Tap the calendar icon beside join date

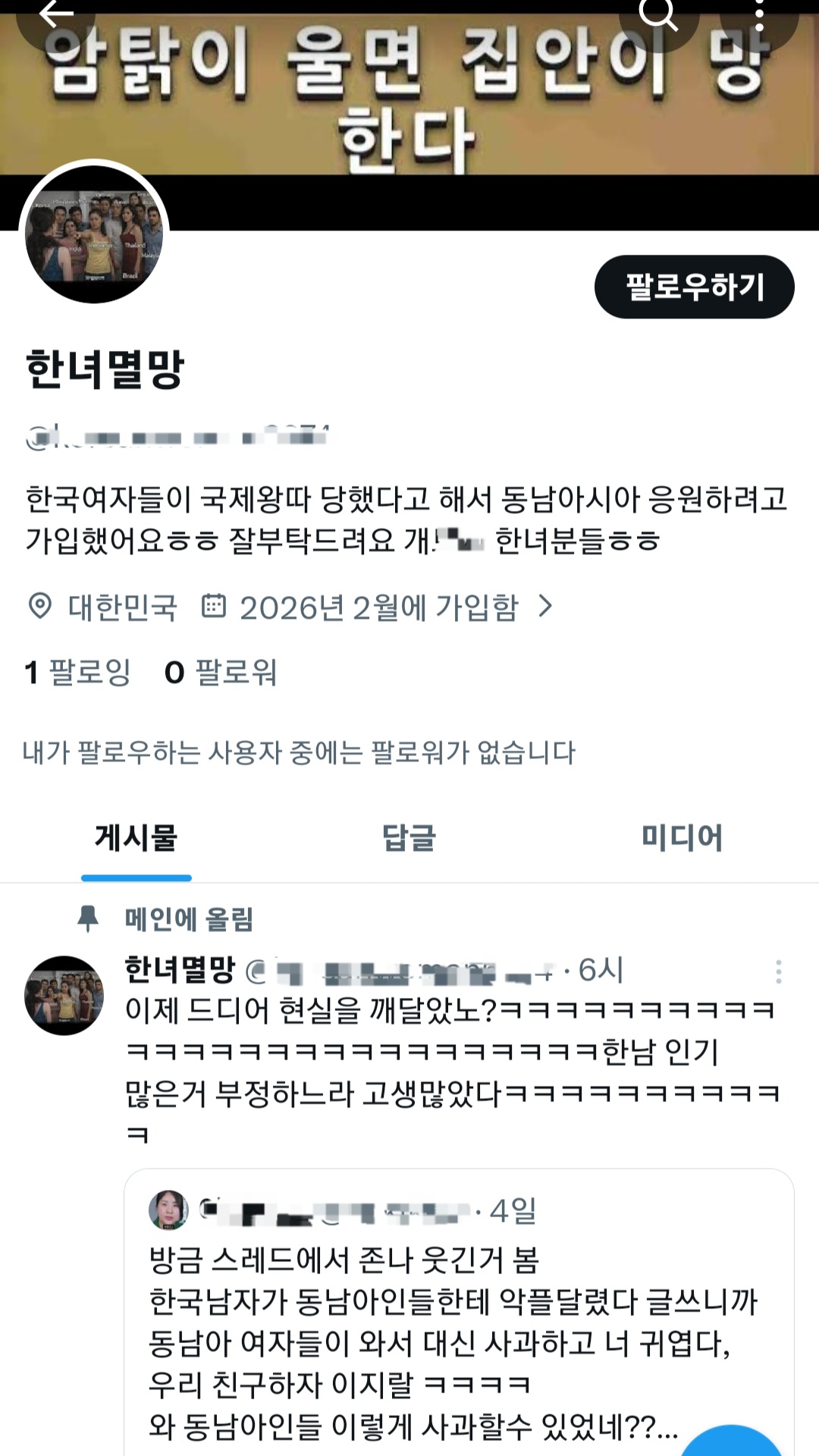coord(214,606)
